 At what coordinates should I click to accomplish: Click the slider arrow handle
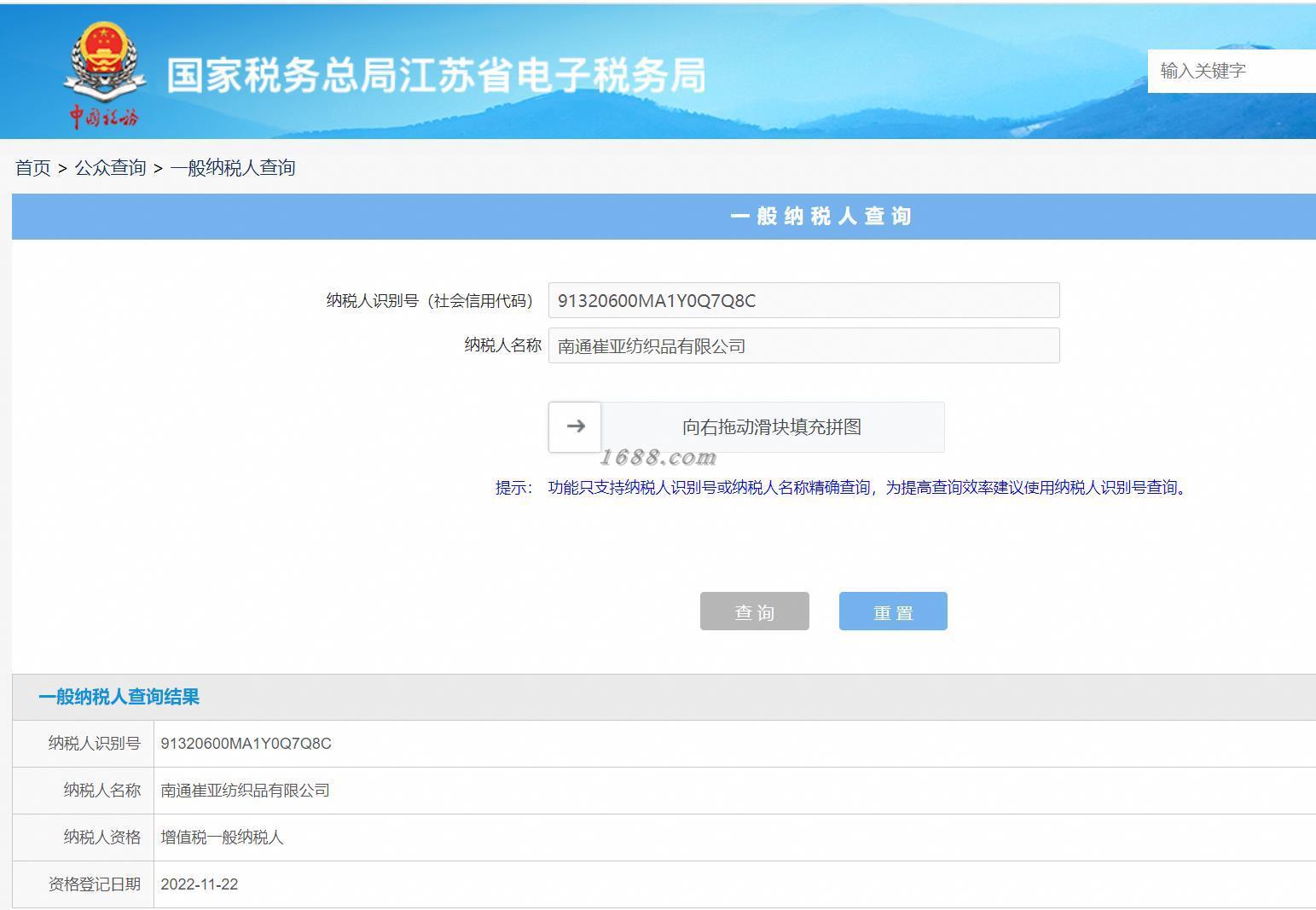576,426
